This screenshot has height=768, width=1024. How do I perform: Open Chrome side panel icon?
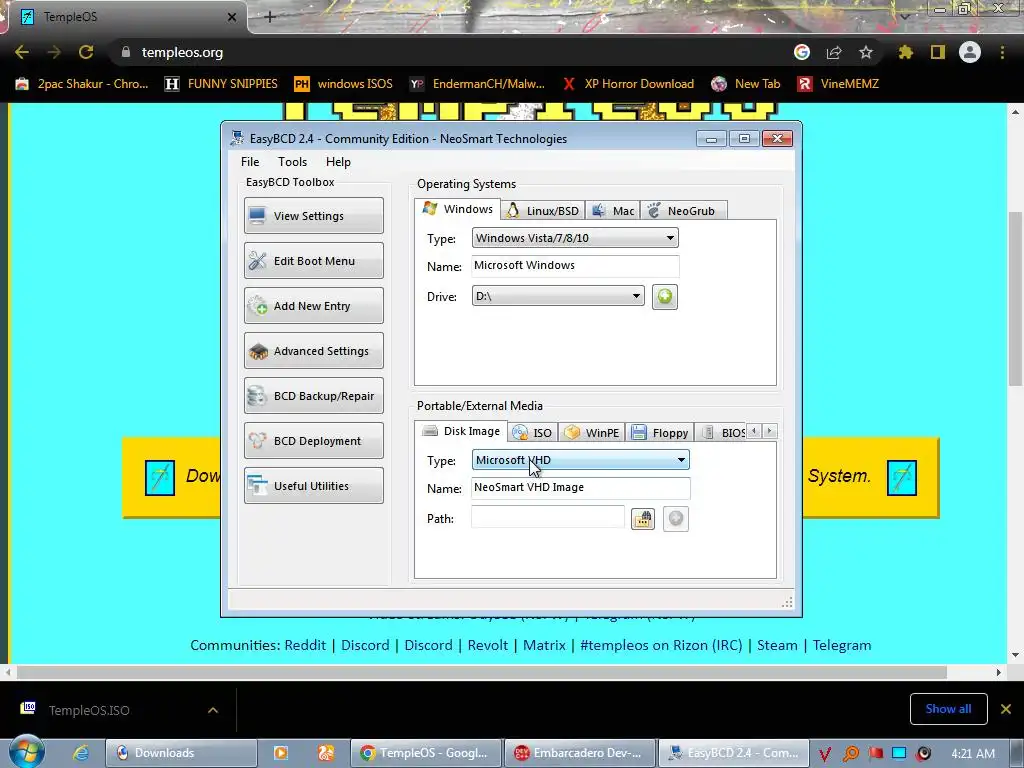(938, 52)
